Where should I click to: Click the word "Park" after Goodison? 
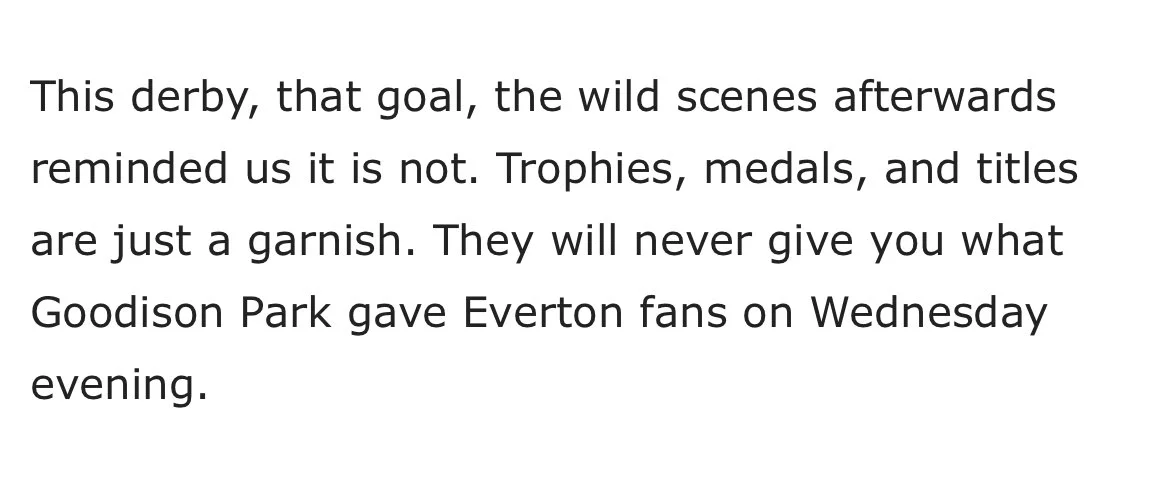(x=285, y=313)
